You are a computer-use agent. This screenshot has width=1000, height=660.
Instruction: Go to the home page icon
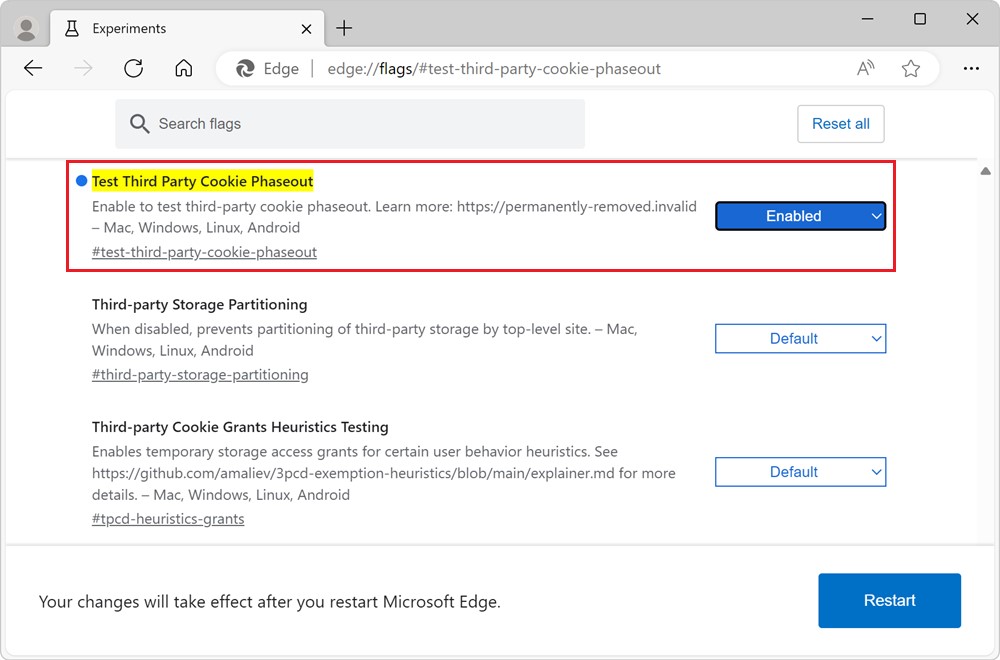(183, 69)
